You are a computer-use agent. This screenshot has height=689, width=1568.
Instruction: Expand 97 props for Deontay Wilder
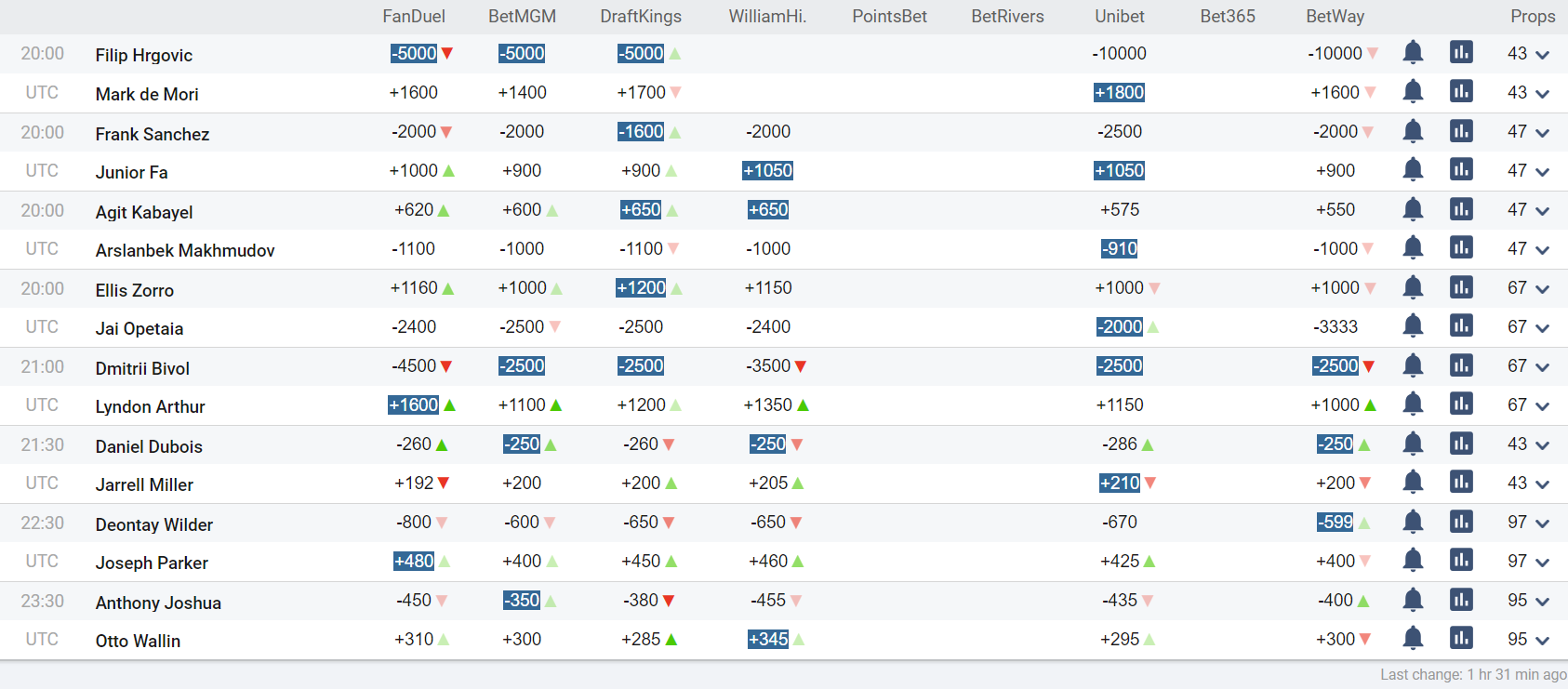click(1529, 523)
